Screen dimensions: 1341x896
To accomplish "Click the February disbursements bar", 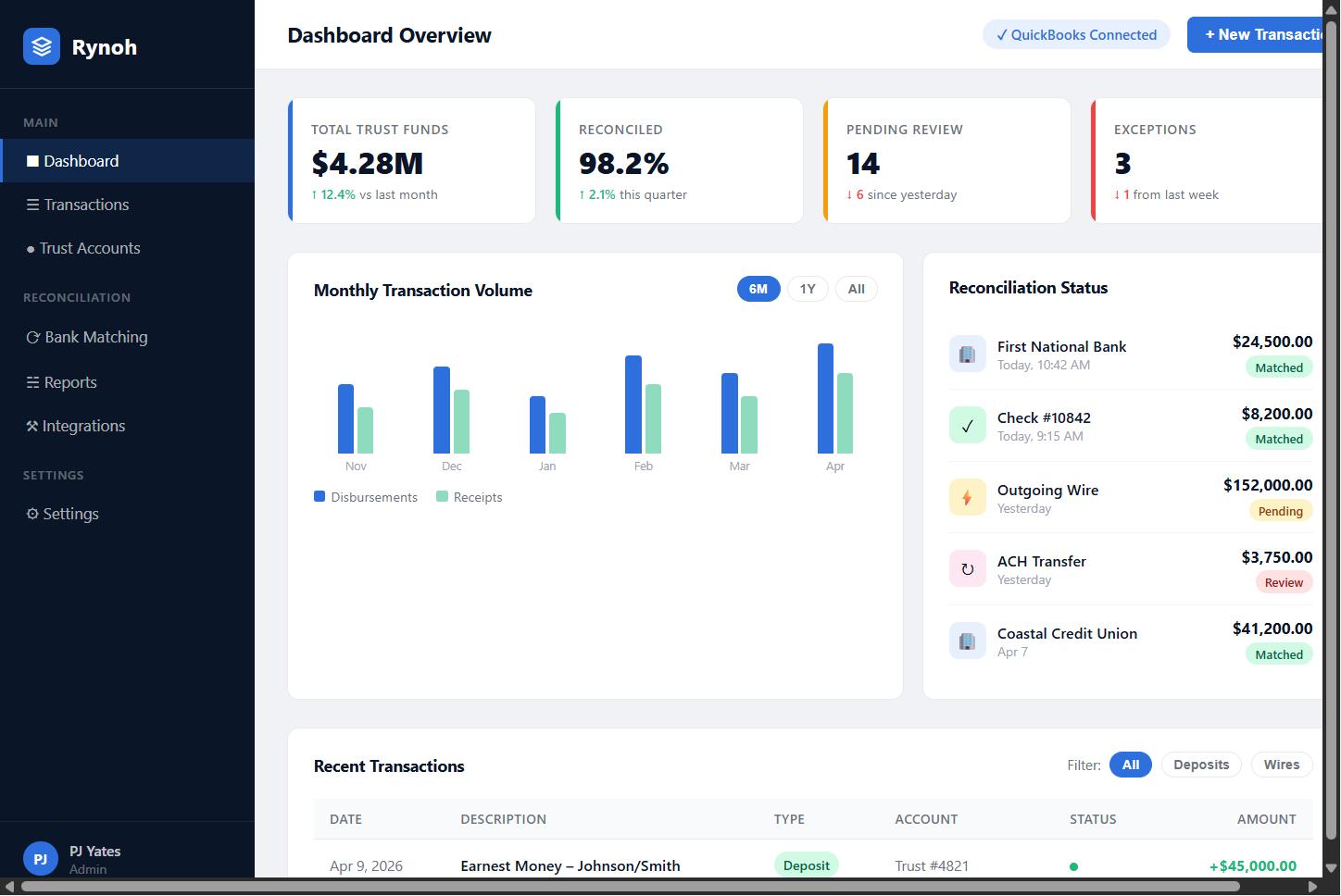I will point(633,404).
